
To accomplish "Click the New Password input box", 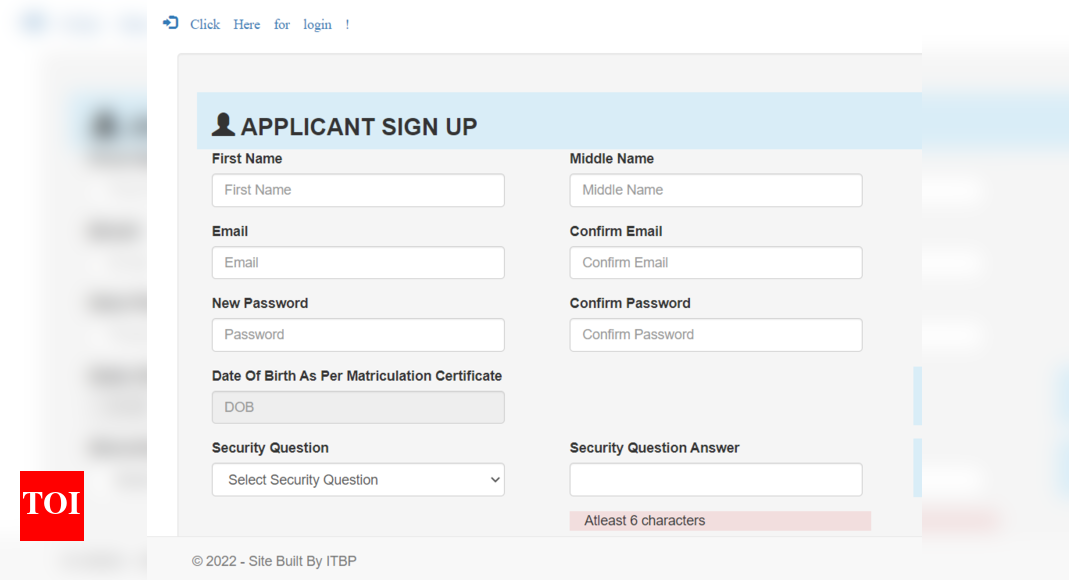I will pyautogui.click(x=358, y=335).
